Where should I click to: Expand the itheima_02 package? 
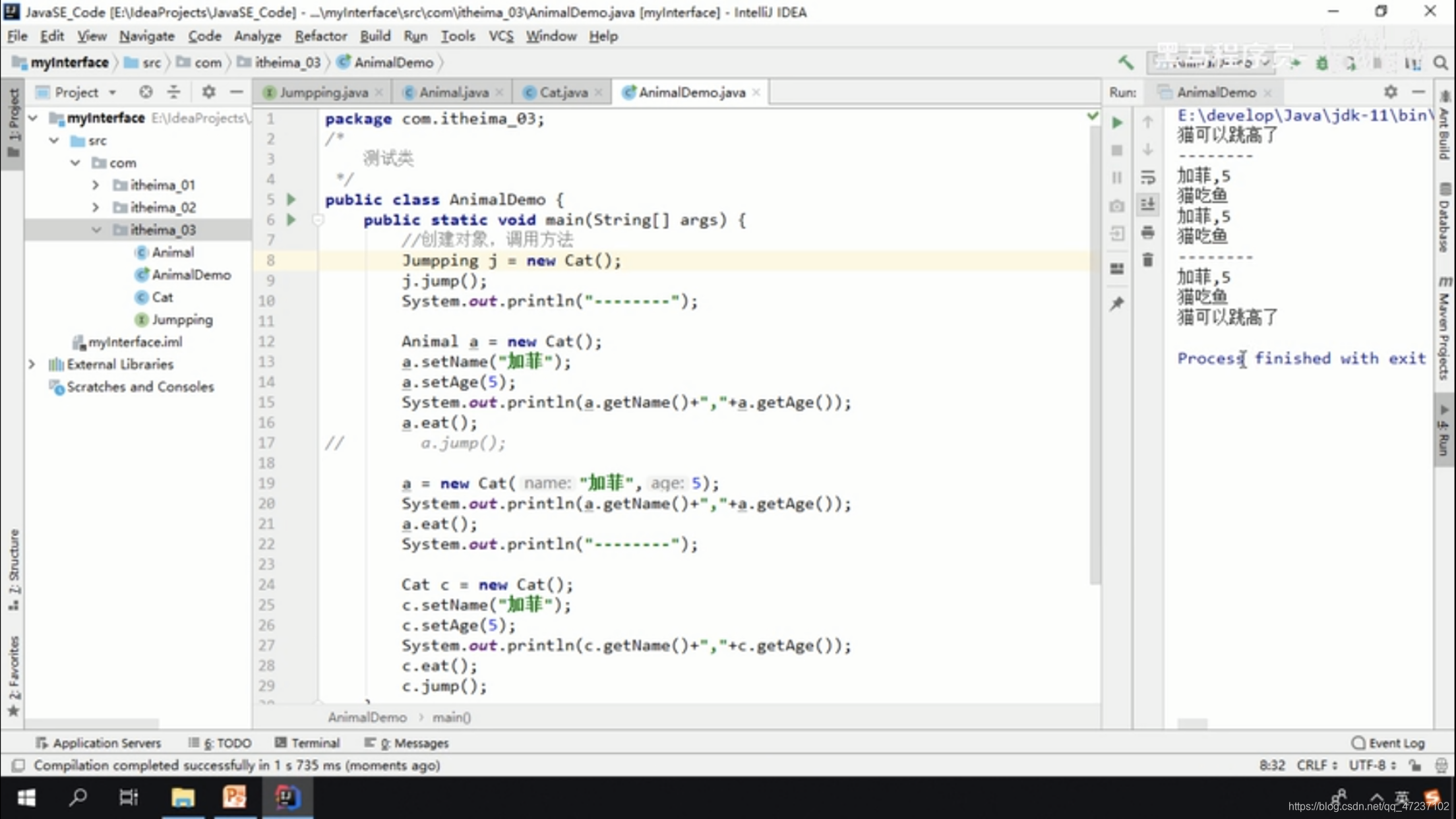[96, 208]
